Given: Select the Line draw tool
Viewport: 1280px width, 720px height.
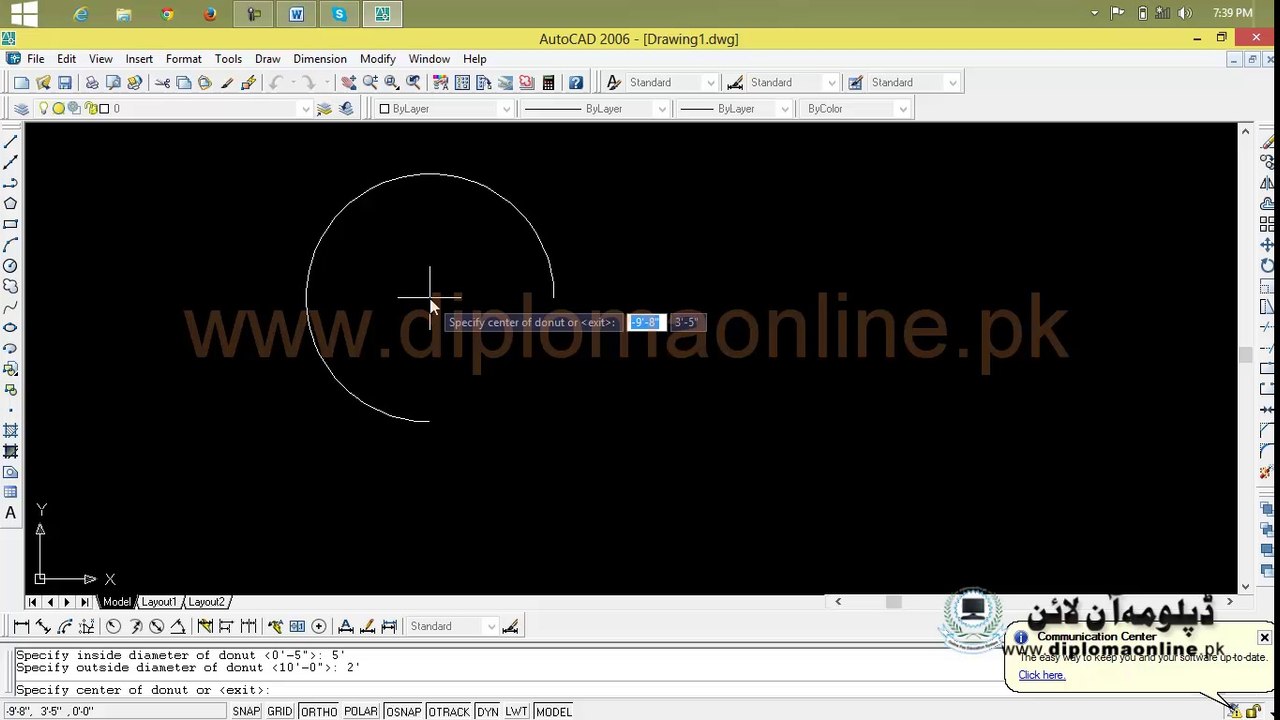Looking at the screenshot, I should click(11, 142).
